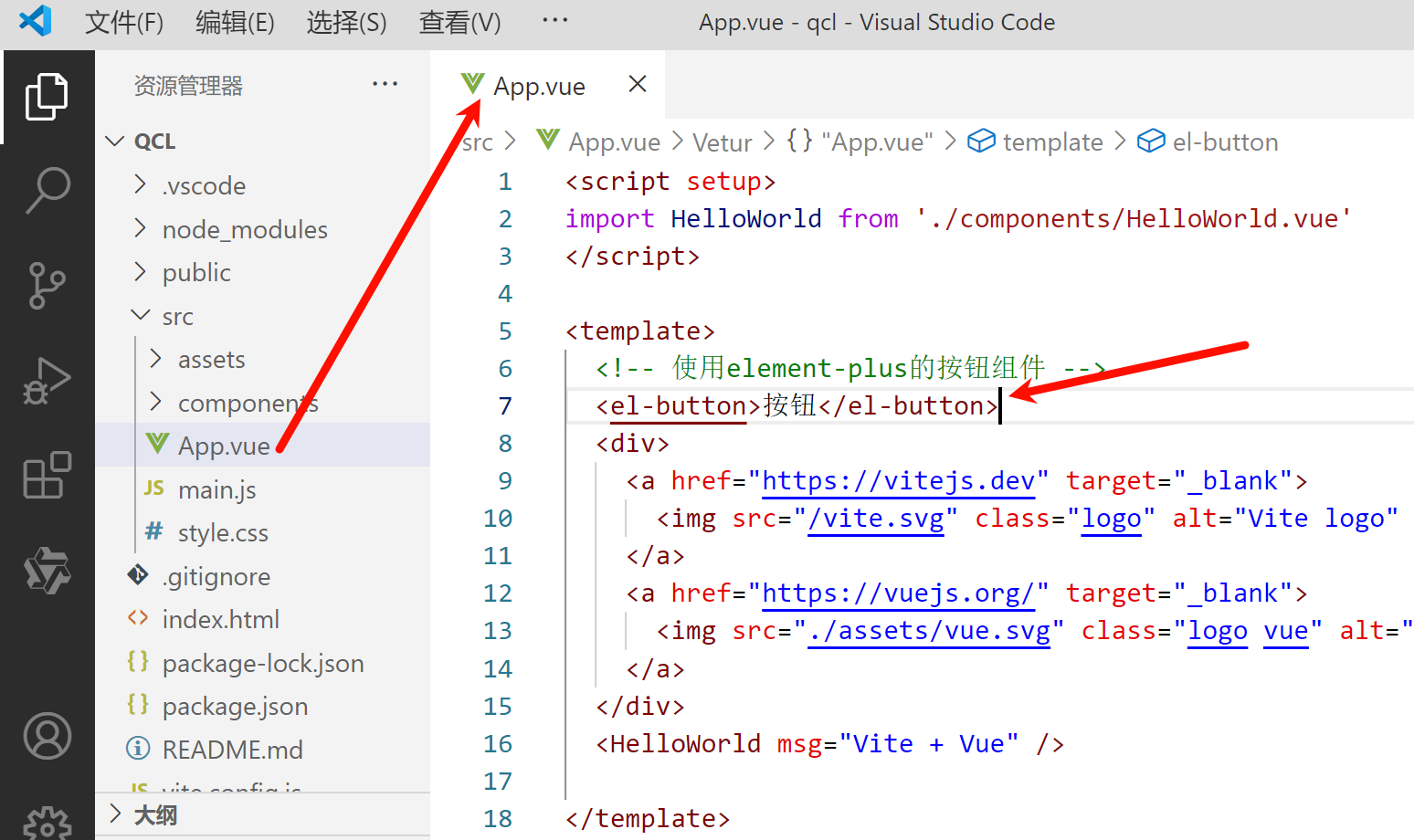
Task: Open the Source Control view icon
Action: point(47,286)
